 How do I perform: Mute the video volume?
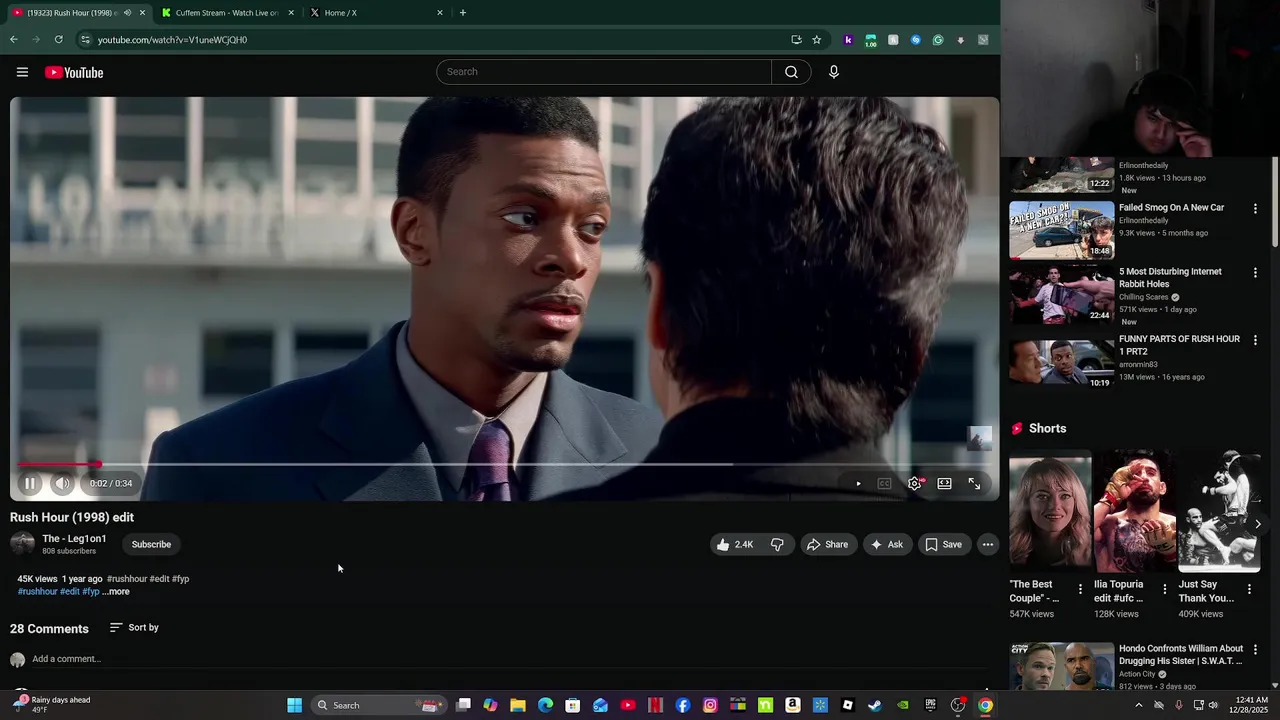(62, 483)
